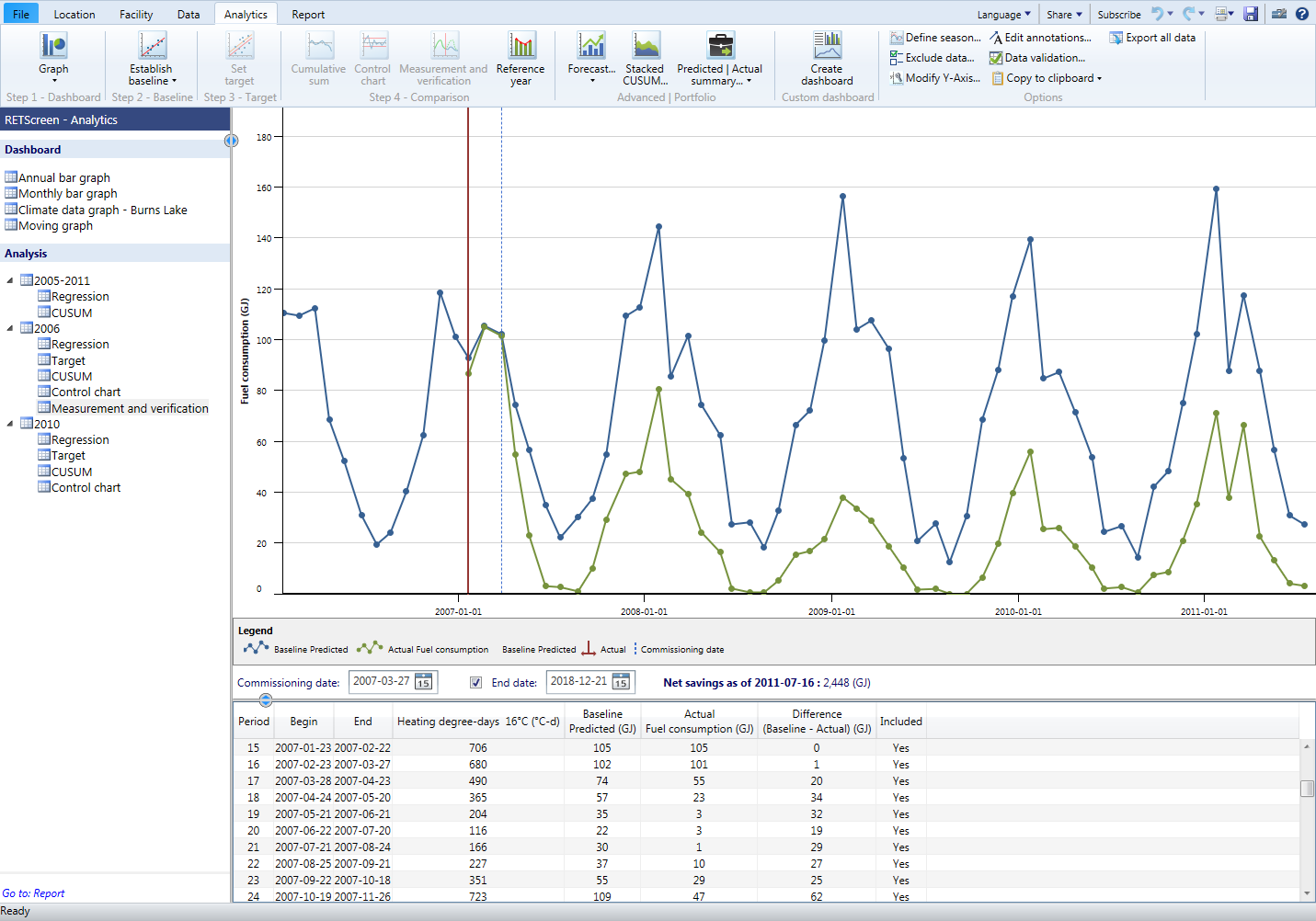The image size is (1316, 921).
Task: Click Exclude data option
Action: pyautogui.click(x=932, y=58)
